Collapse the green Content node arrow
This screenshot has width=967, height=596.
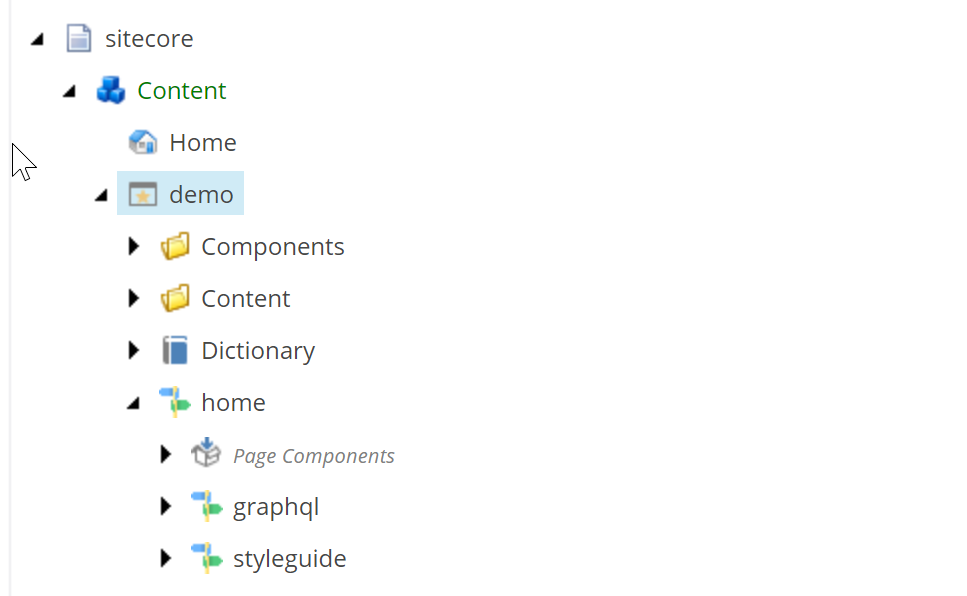[69, 92]
